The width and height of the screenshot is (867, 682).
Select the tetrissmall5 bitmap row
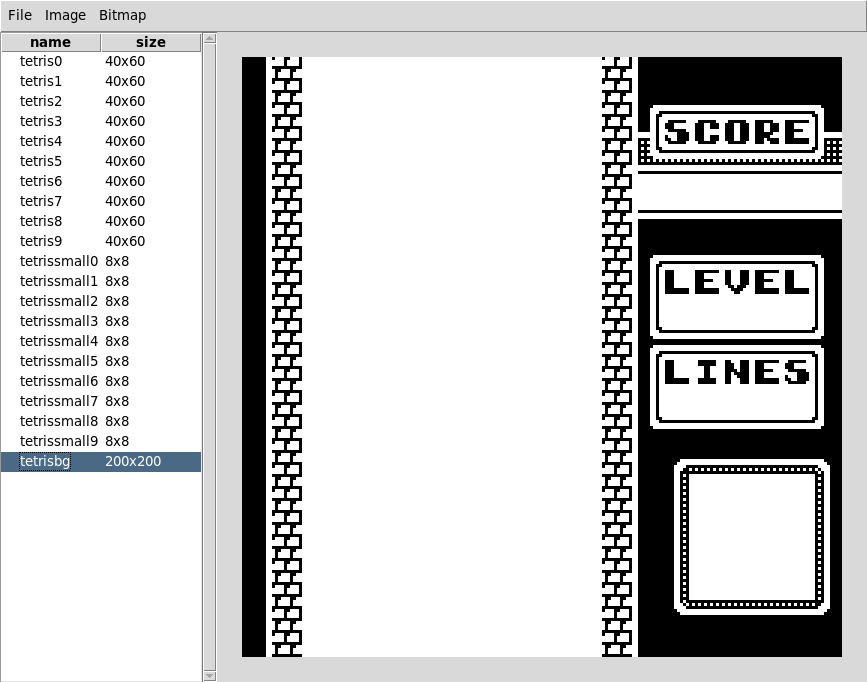click(x=101, y=361)
